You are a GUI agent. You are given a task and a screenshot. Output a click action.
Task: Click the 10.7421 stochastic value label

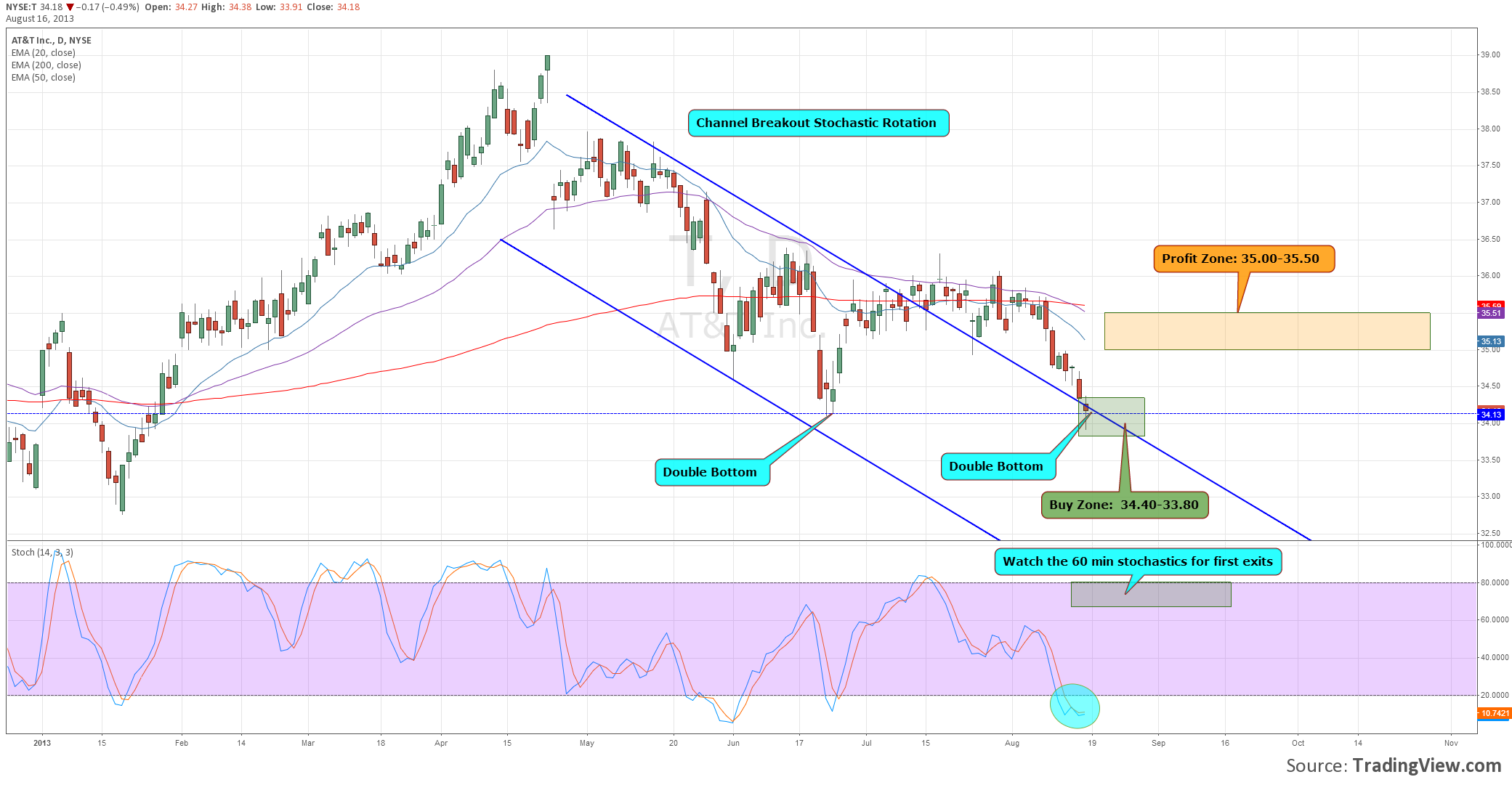coord(1494,713)
